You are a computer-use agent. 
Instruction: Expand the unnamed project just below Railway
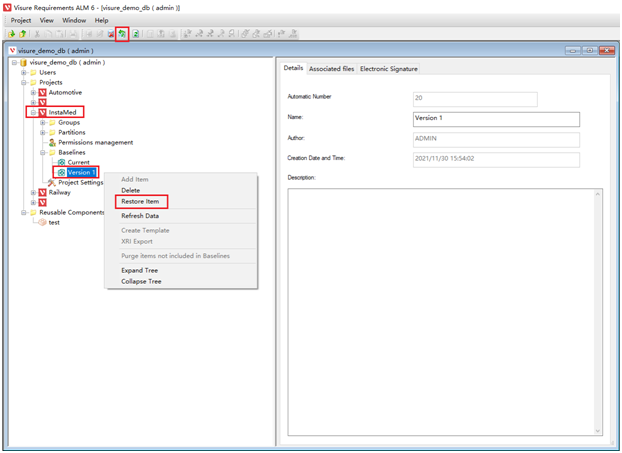pyautogui.click(x=33, y=203)
